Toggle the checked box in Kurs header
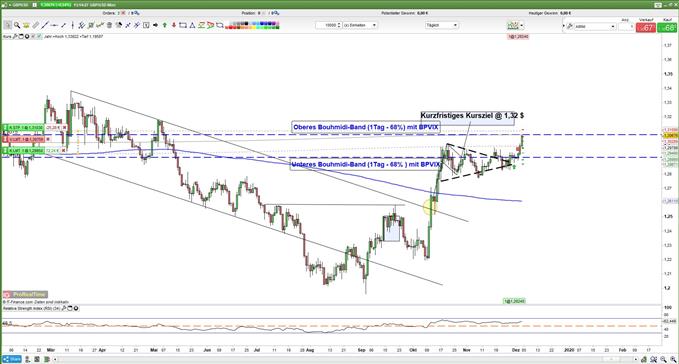Image resolution: width=679 pixels, height=364 pixels. [39, 36]
